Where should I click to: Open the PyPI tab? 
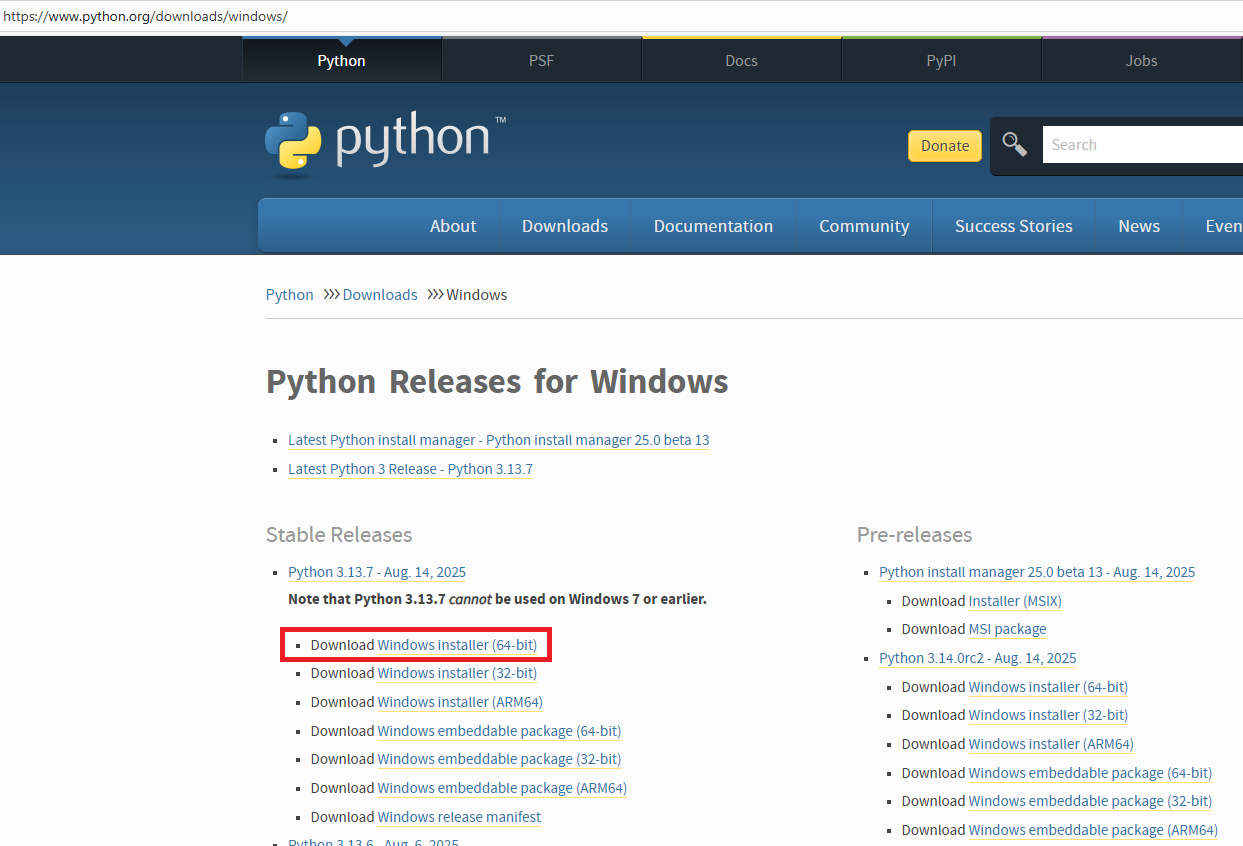click(941, 61)
